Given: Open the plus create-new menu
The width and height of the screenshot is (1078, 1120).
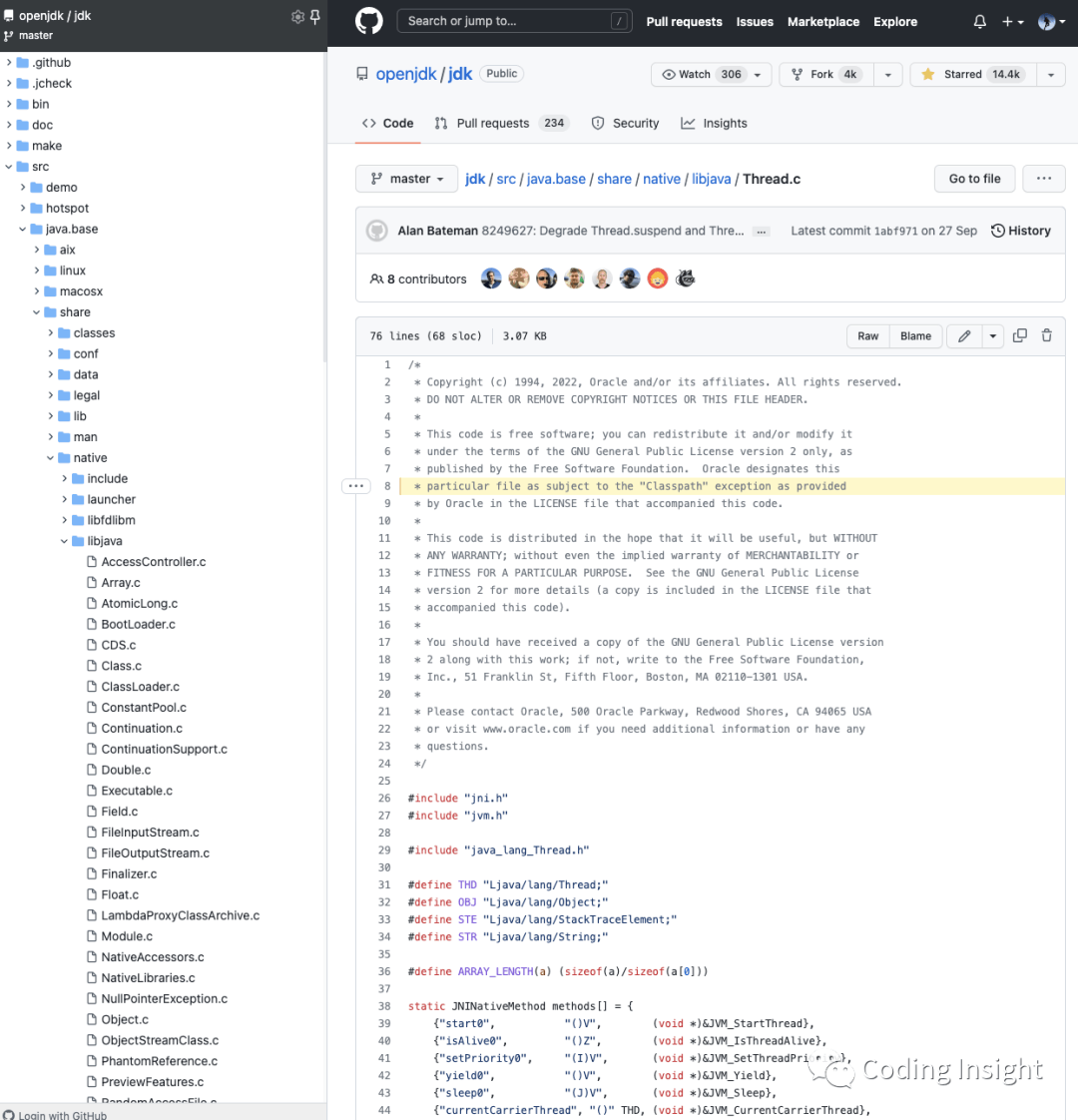Looking at the screenshot, I should pyautogui.click(x=1012, y=21).
